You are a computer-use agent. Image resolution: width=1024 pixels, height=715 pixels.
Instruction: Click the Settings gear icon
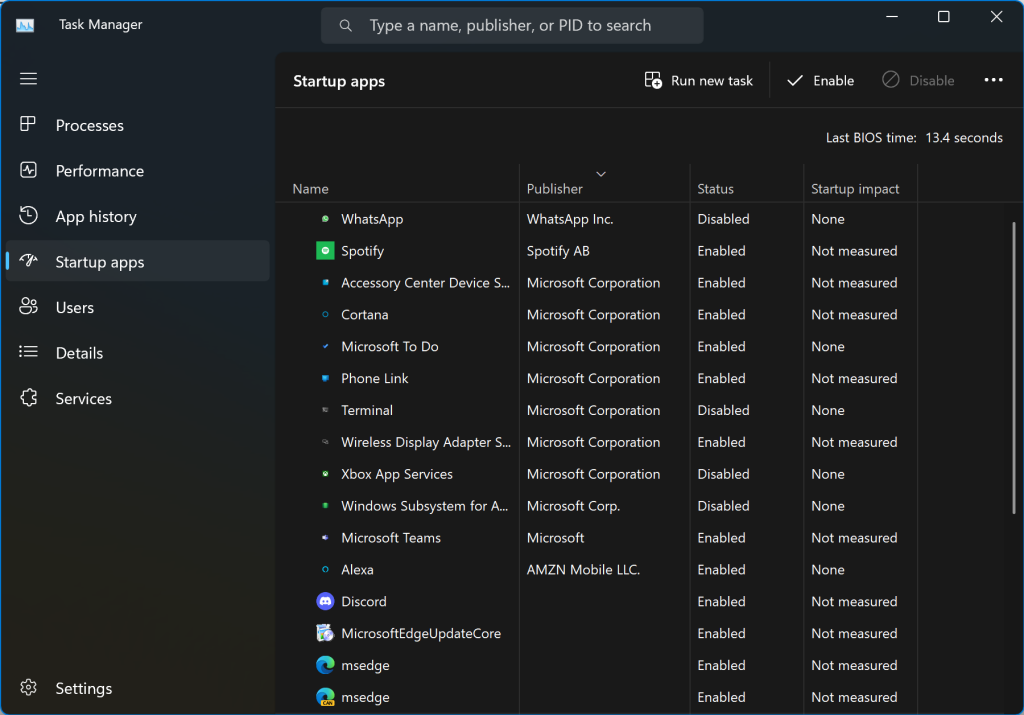29,688
